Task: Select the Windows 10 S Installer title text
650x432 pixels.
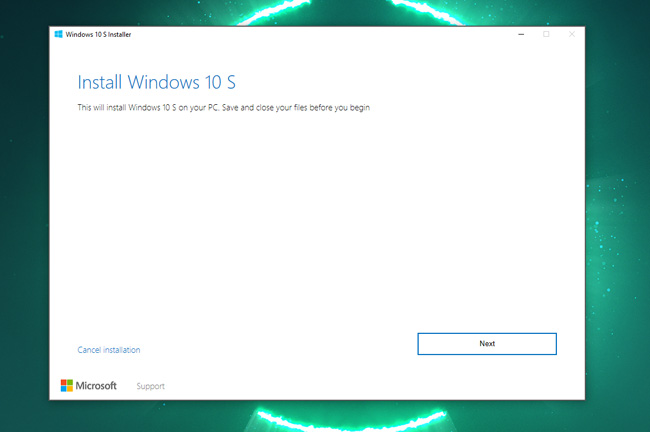Action: (x=98, y=34)
